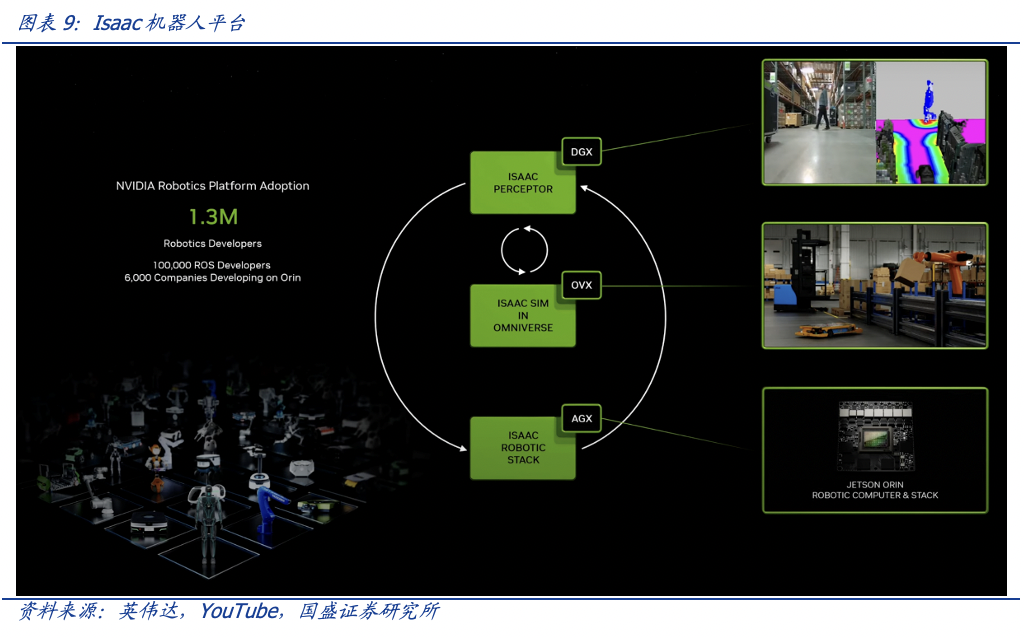Click the ISAAC ROBOTIC STACK box
Viewport: 1024px width, 638px height.
tap(522, 448)
